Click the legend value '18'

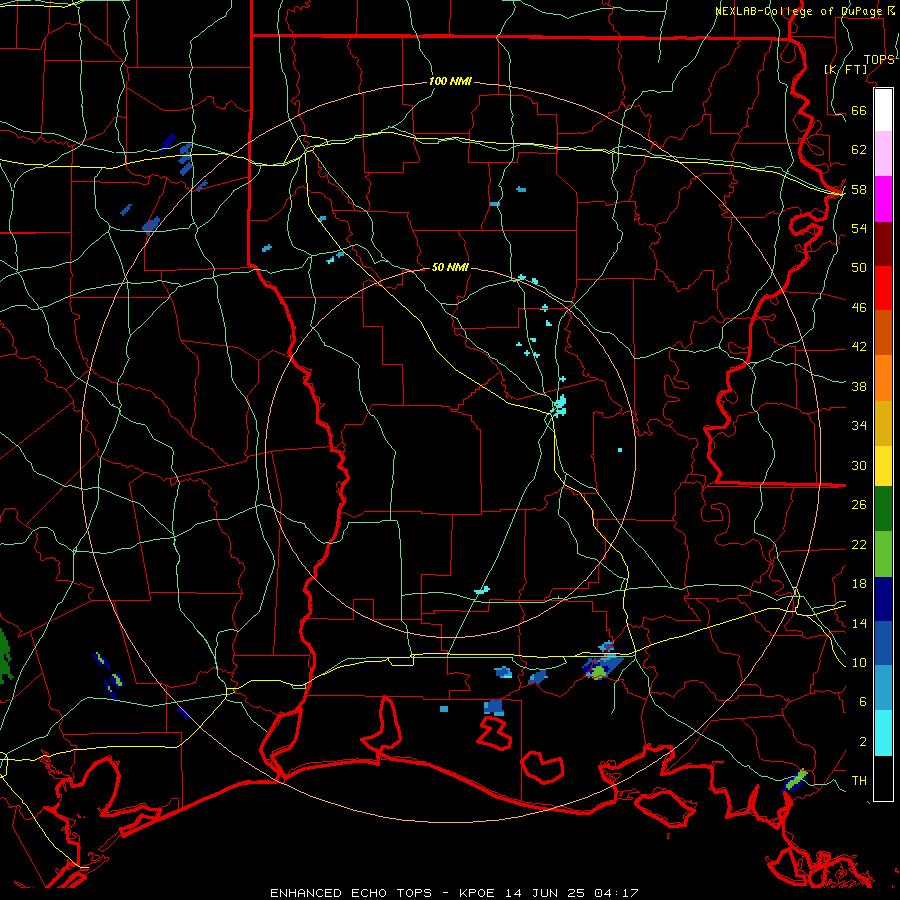(x=859, y=584)
